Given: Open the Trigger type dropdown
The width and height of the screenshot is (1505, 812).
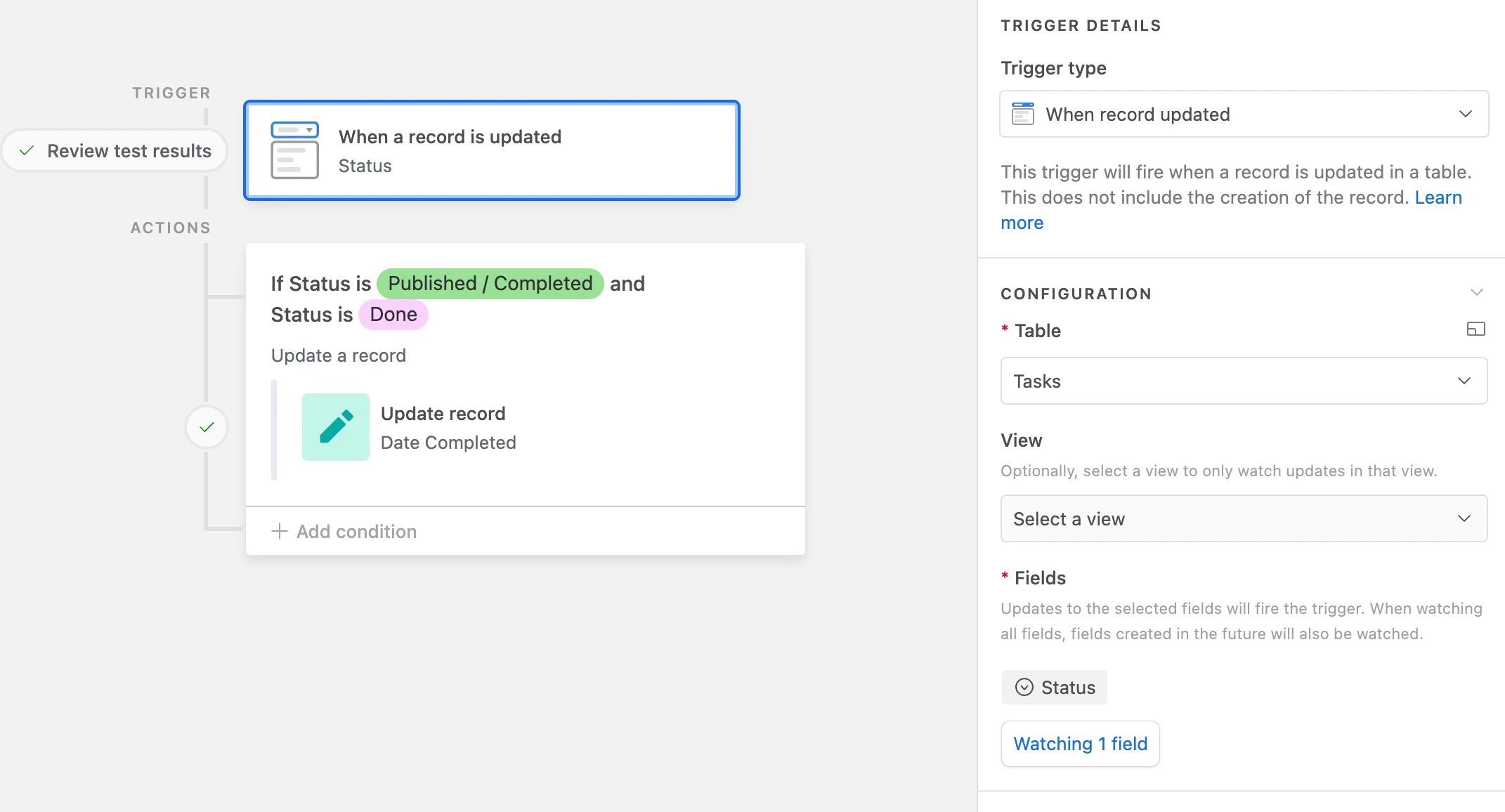Looking at the screenshot, I should [1244, 114].
